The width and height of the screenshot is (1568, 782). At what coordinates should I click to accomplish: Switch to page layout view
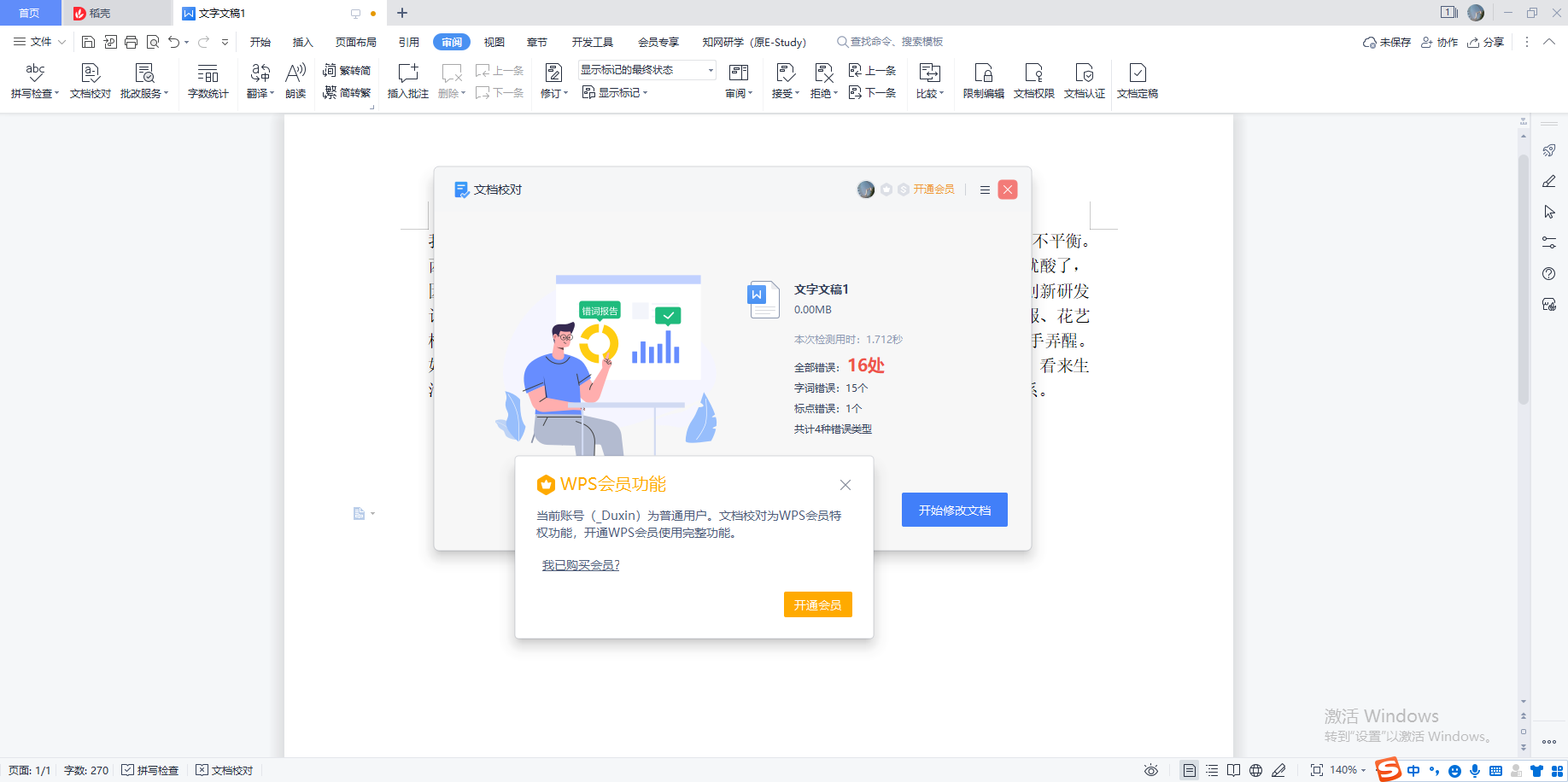pyautogui.click(x=1190, y=770)
